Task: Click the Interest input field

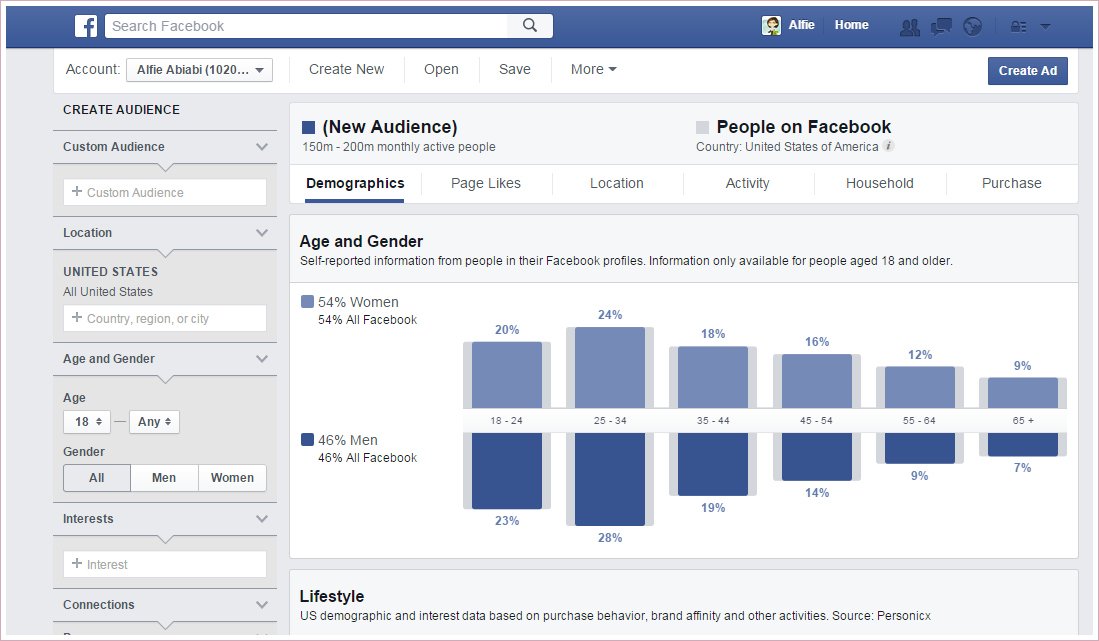Action: click(x=165, y=564)
